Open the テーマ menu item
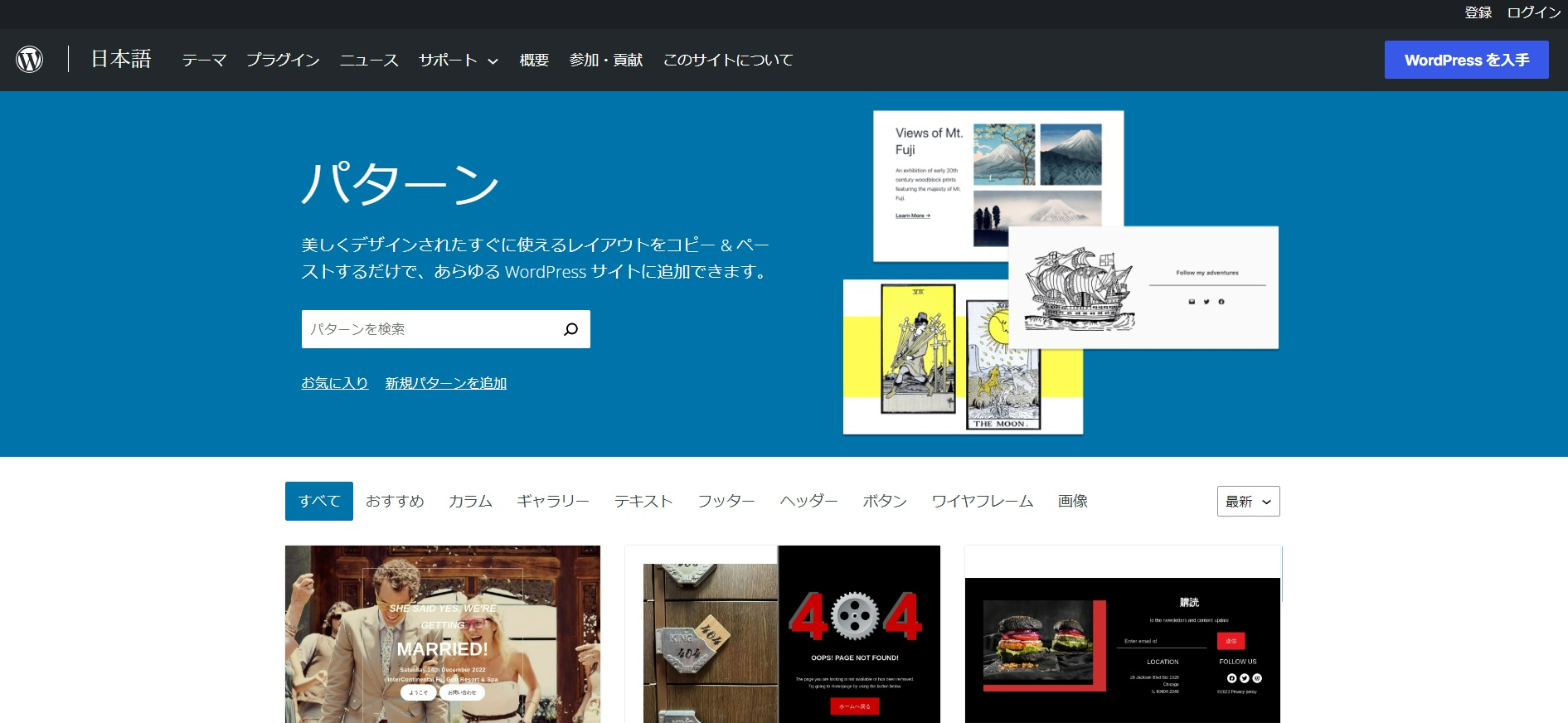Image resolution: width=1568 pixels, height=723 pixels. tap(204, 60)
